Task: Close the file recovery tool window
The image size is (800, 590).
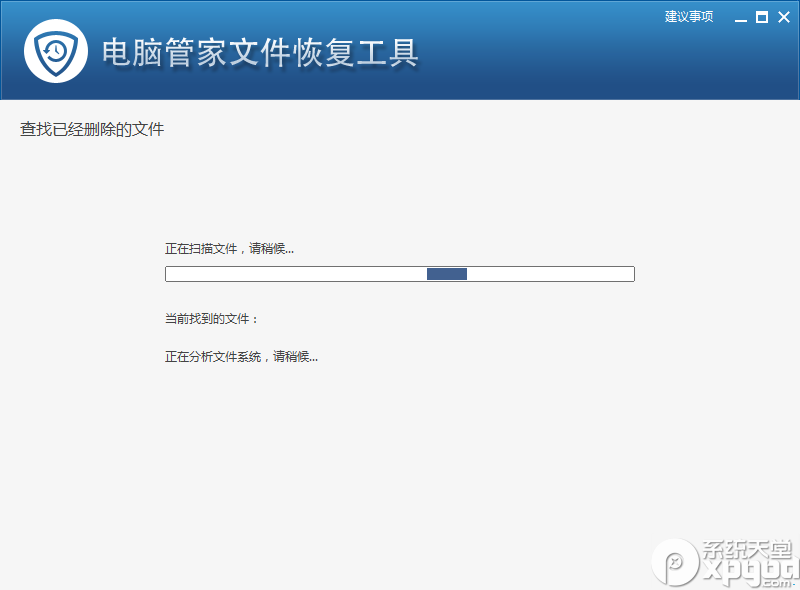Action: click(x=784, y=16)
